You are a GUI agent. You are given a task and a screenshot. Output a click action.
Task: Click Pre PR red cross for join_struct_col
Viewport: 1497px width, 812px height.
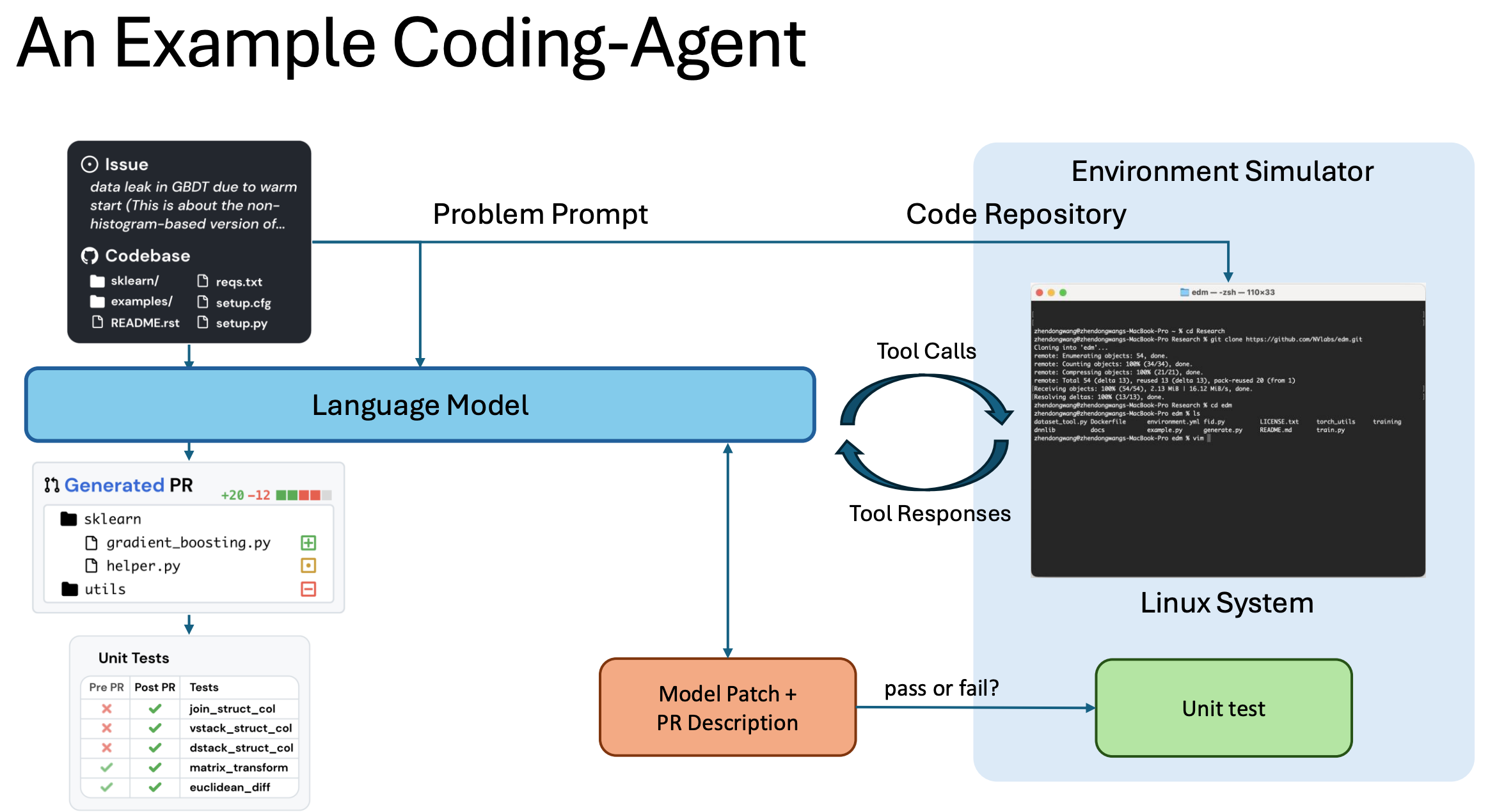107,708
